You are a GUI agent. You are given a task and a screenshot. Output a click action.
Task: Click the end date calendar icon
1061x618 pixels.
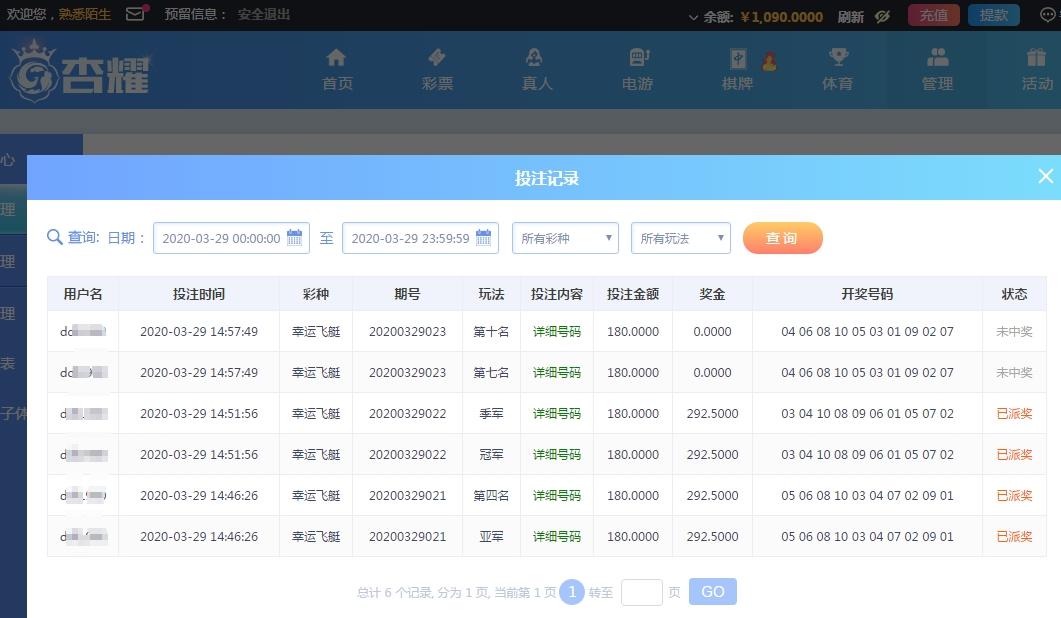coord(484,238)
